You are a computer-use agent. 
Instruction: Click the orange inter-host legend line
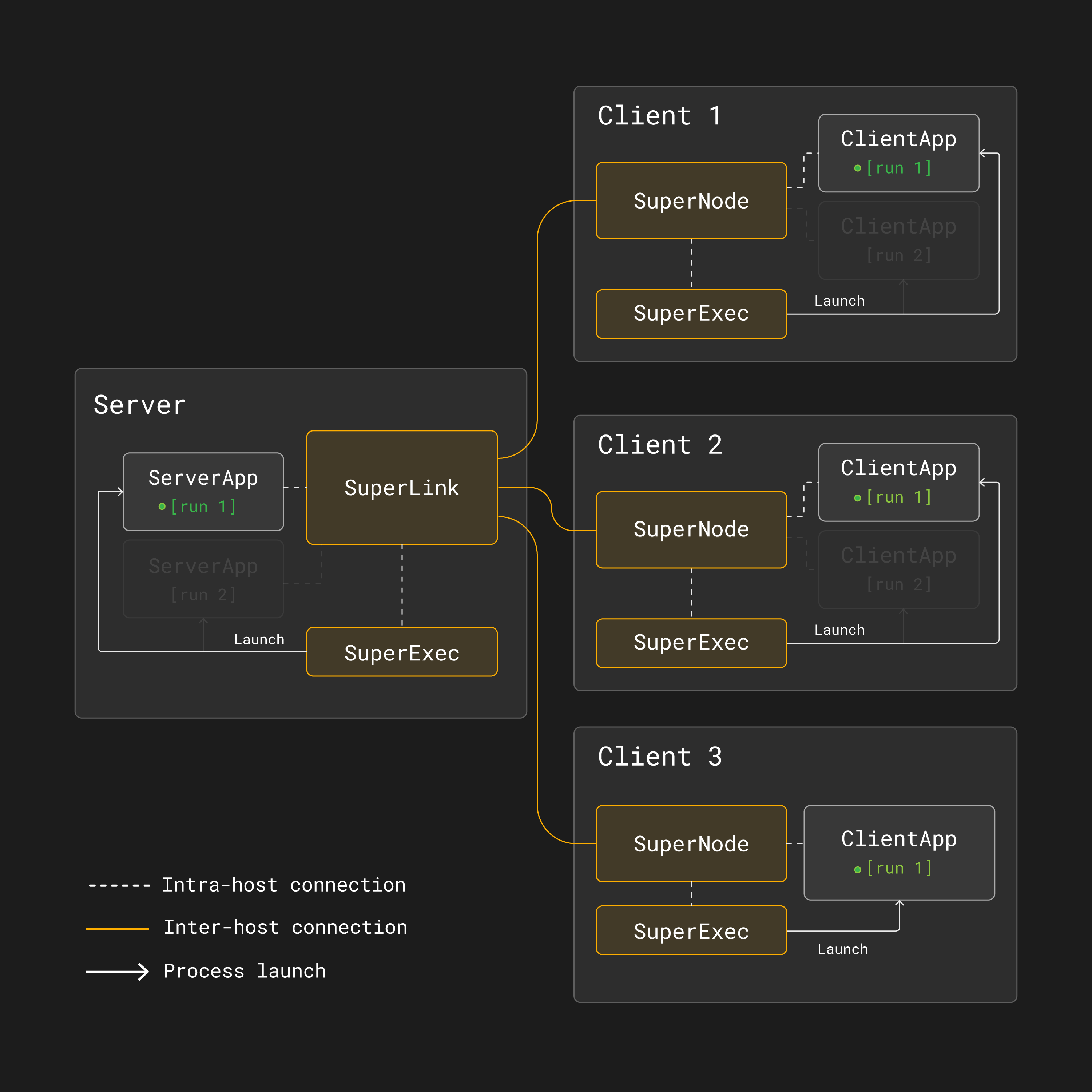[117, 928]
